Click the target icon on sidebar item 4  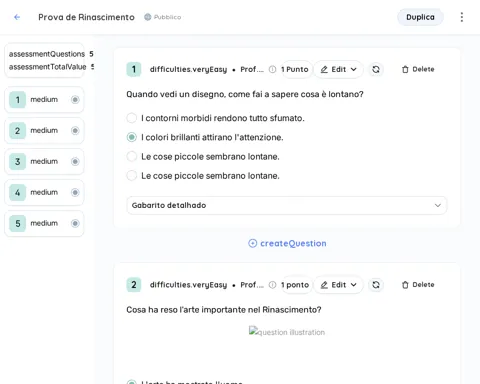(x=75, y=192)
